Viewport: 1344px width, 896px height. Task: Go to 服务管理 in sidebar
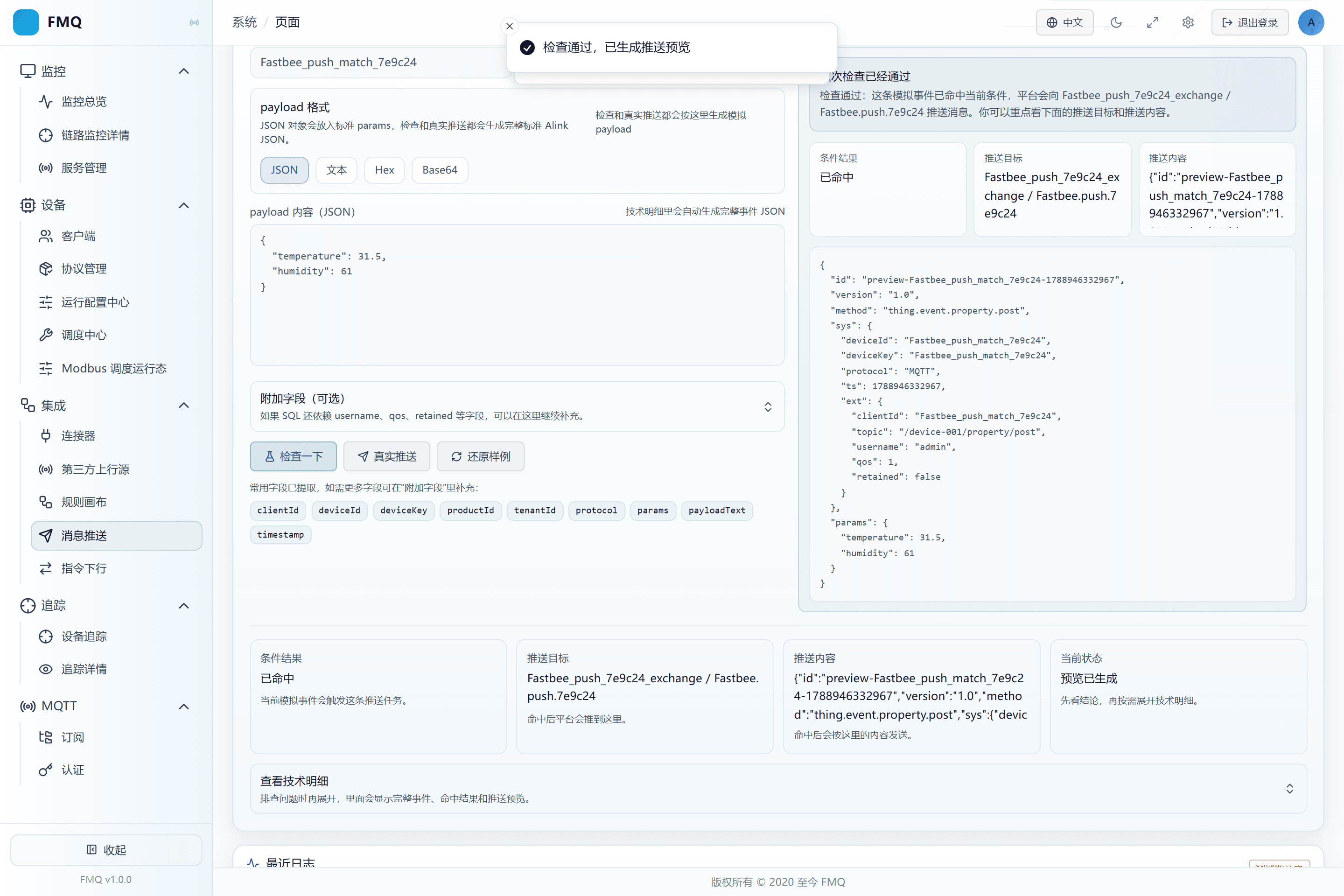click(x=117, y=168)
